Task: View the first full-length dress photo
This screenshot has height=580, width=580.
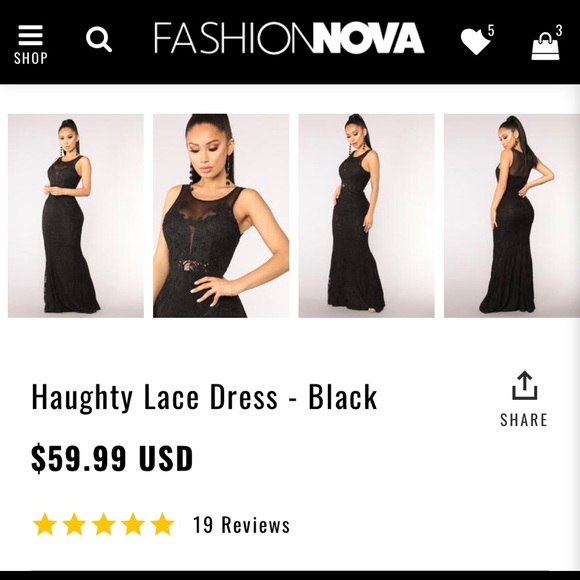Action: point(76,216)
